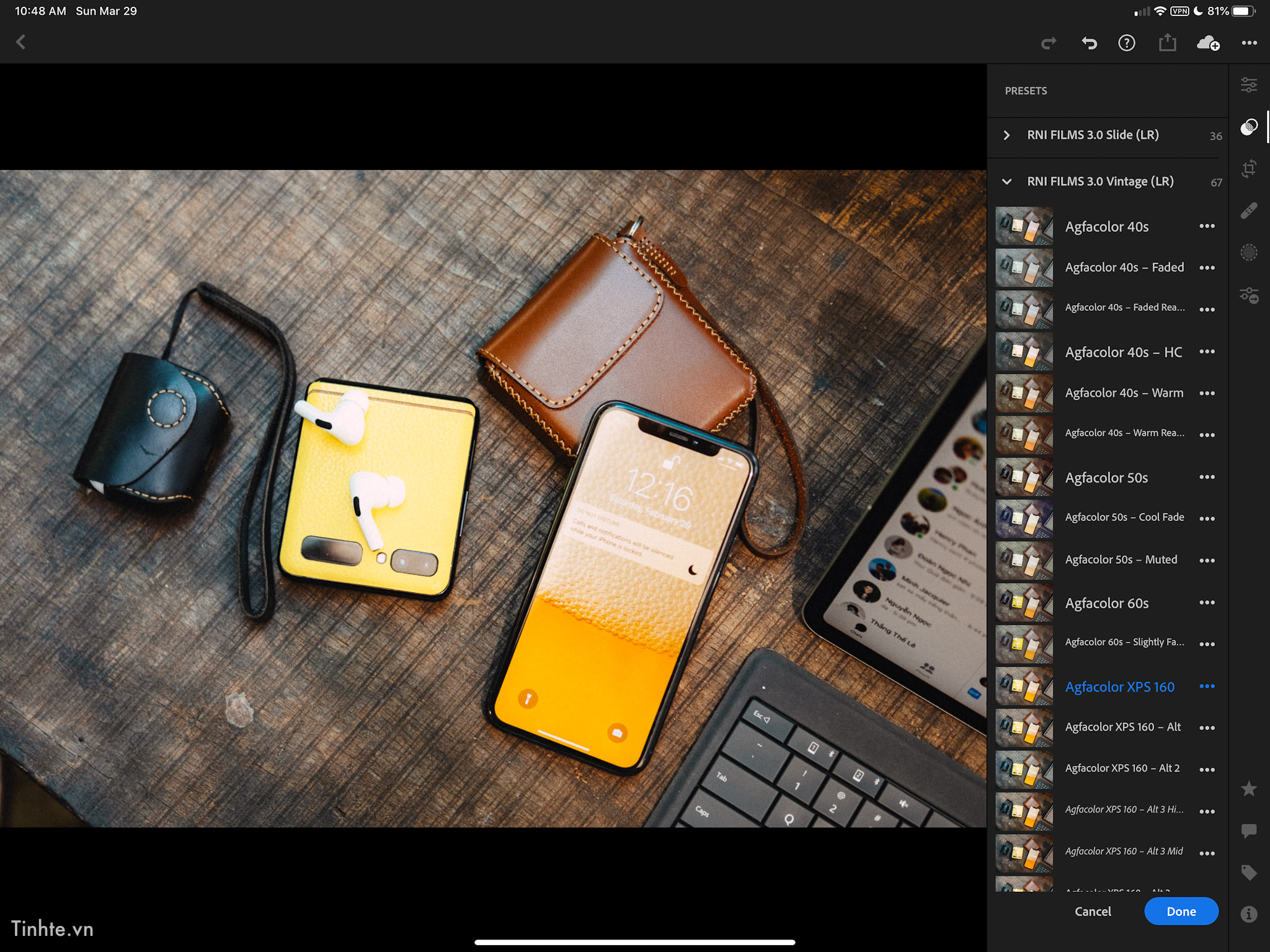1270x952 pixels.
Task: Apply the Agfacolor 40s preset
Action: tap(1106, 226)
